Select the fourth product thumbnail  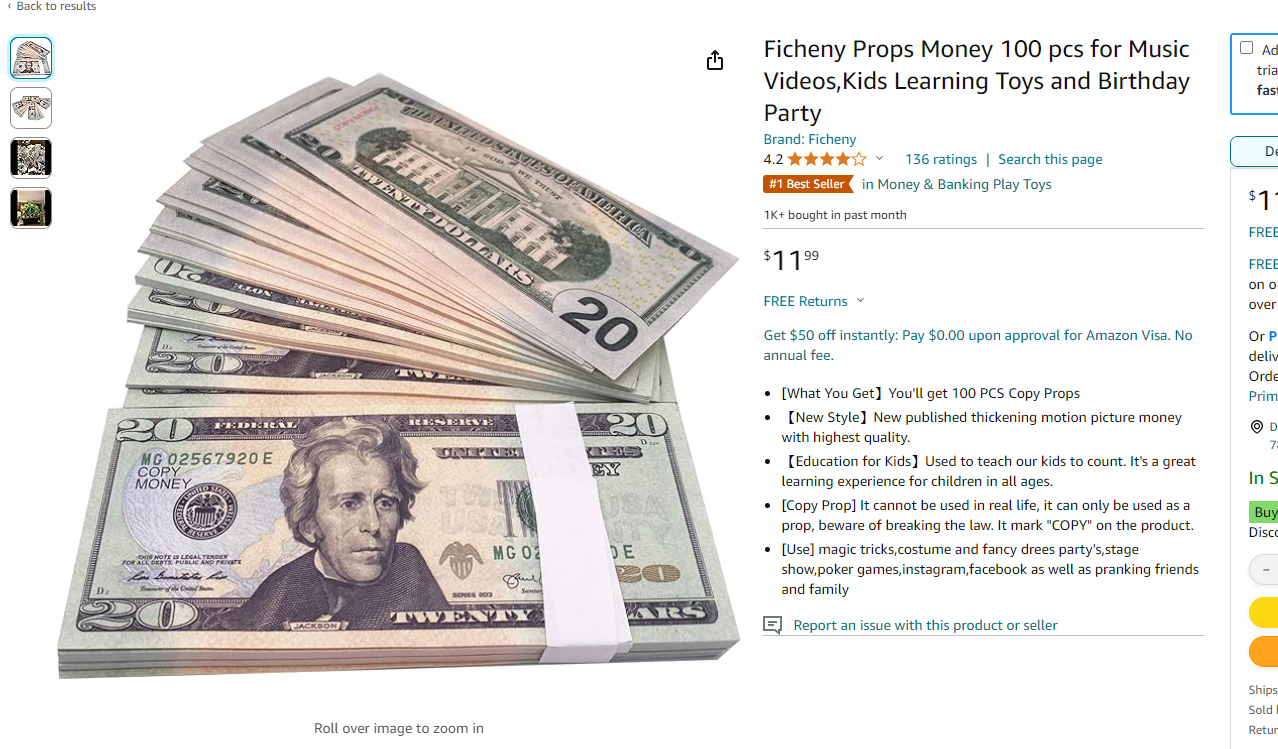tap(31, 208)
